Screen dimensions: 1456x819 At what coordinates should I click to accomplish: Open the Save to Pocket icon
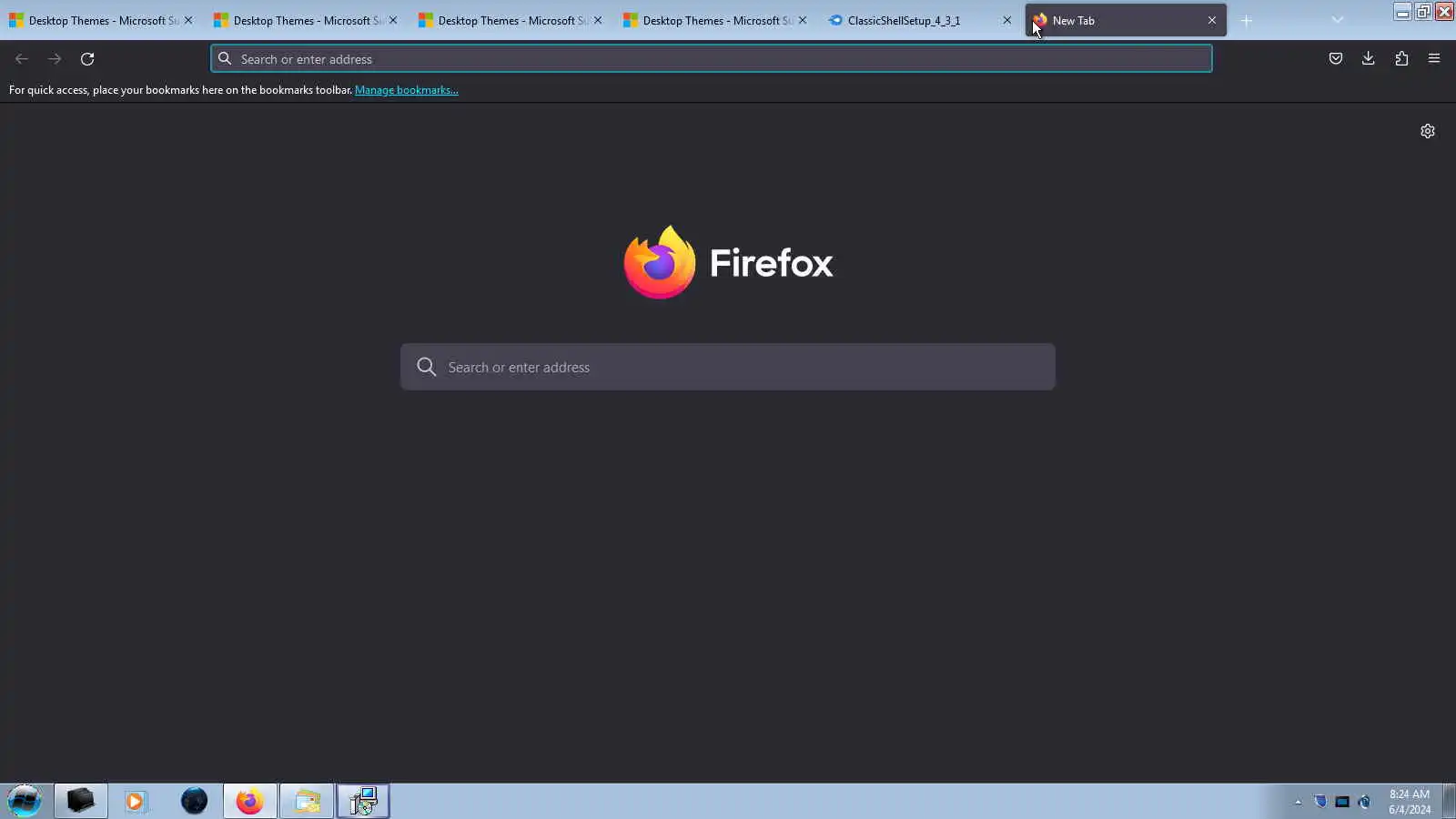[1336, 59]
